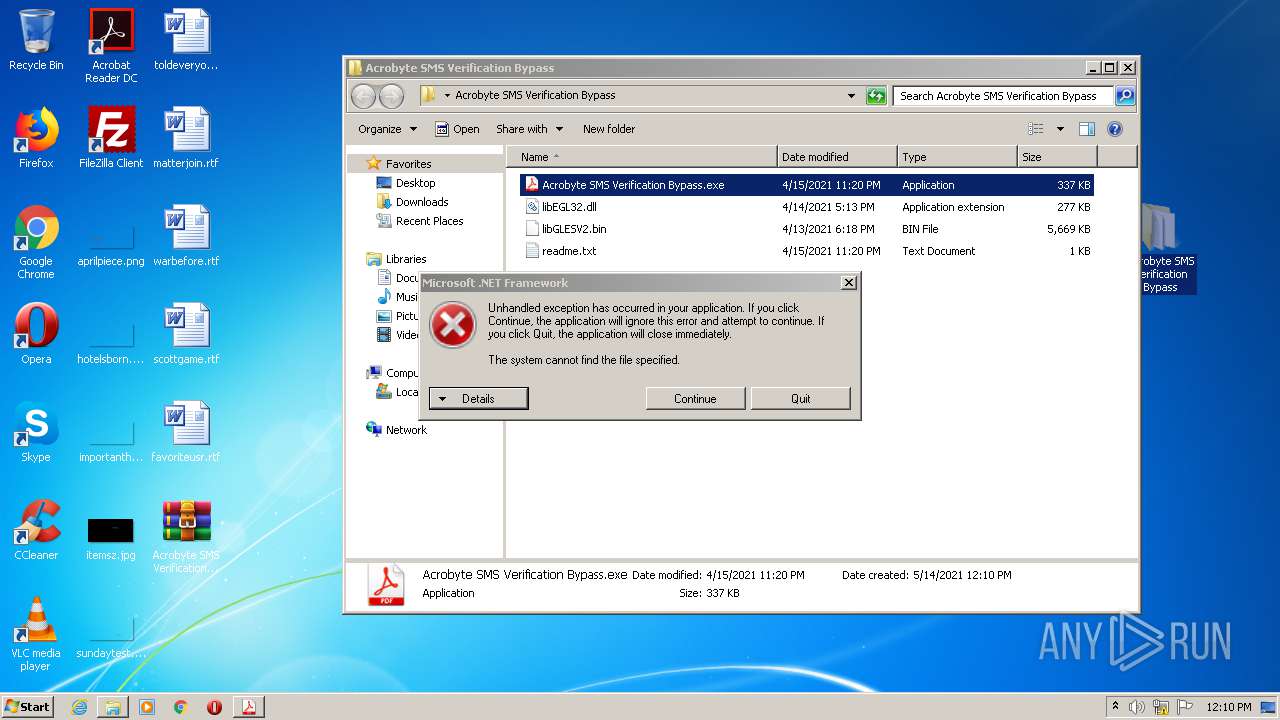
Task: Sort by Size column header
Action: pyautogui.click(x=1057, y=157)
